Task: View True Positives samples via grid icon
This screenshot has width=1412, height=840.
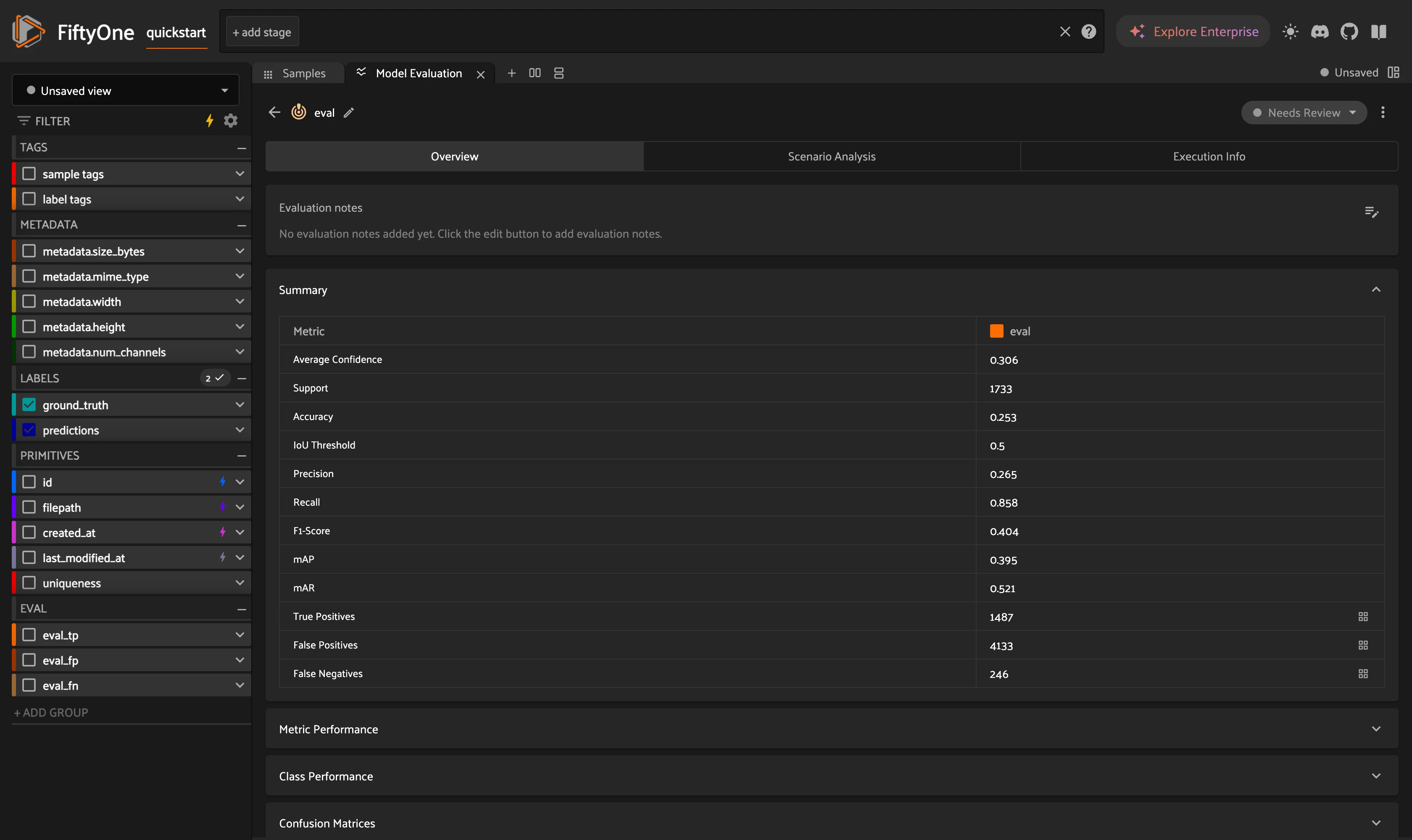Action: coord(1363,617)
